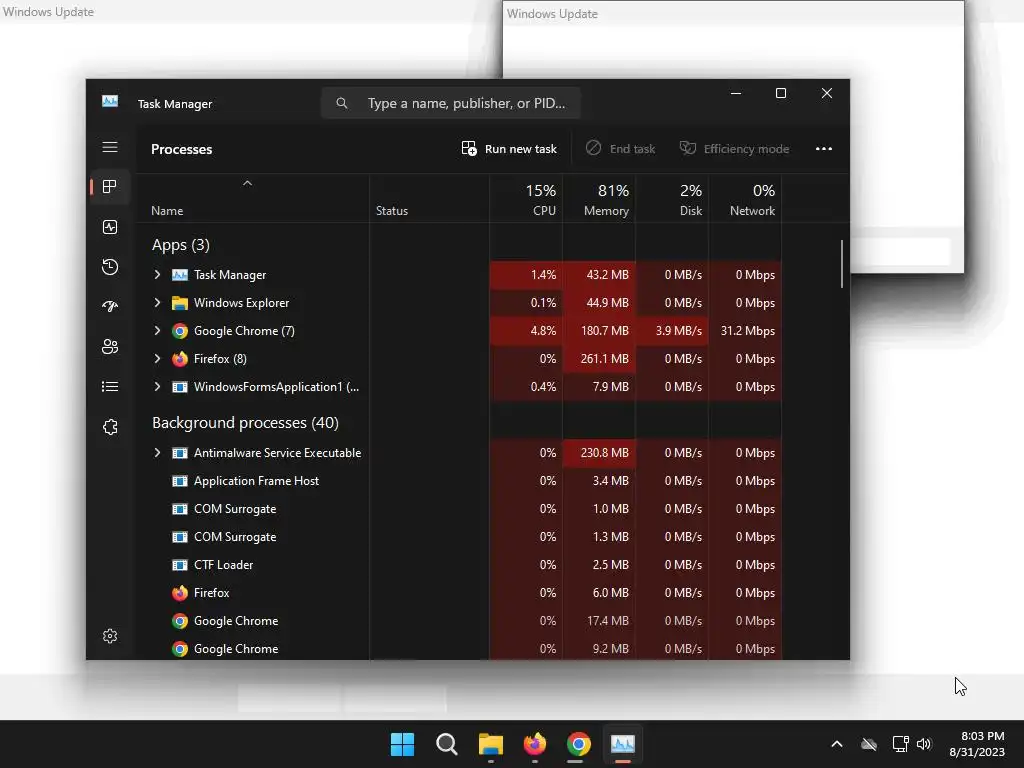Click the Google Chrome (7) app icon
The width and height of the screenshot is (1024, 768).
180,331
